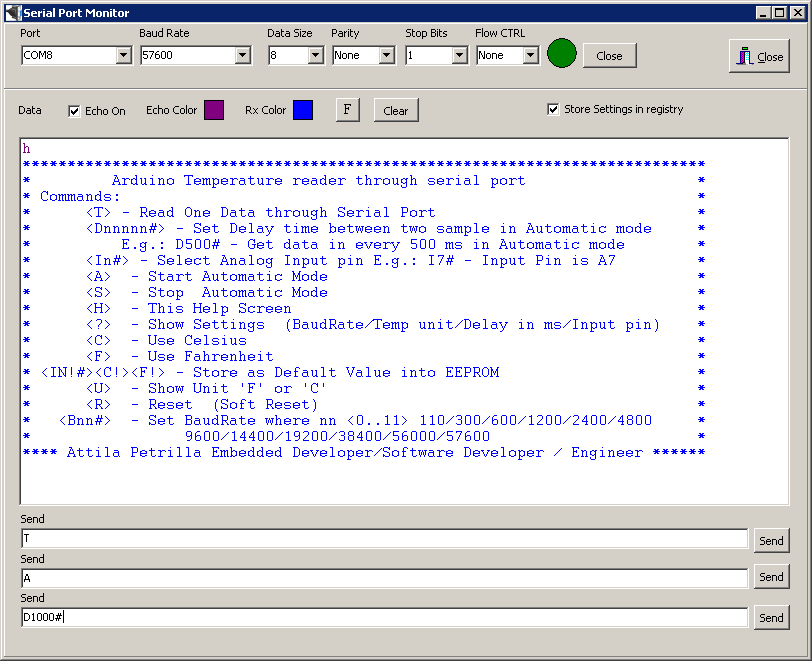The image size is (812, 661).
Task: Send the T command
Action: coord(771,540)
